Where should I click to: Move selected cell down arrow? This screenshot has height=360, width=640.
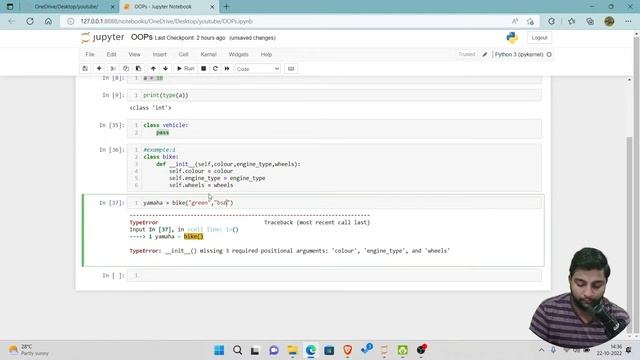[165, 69]
